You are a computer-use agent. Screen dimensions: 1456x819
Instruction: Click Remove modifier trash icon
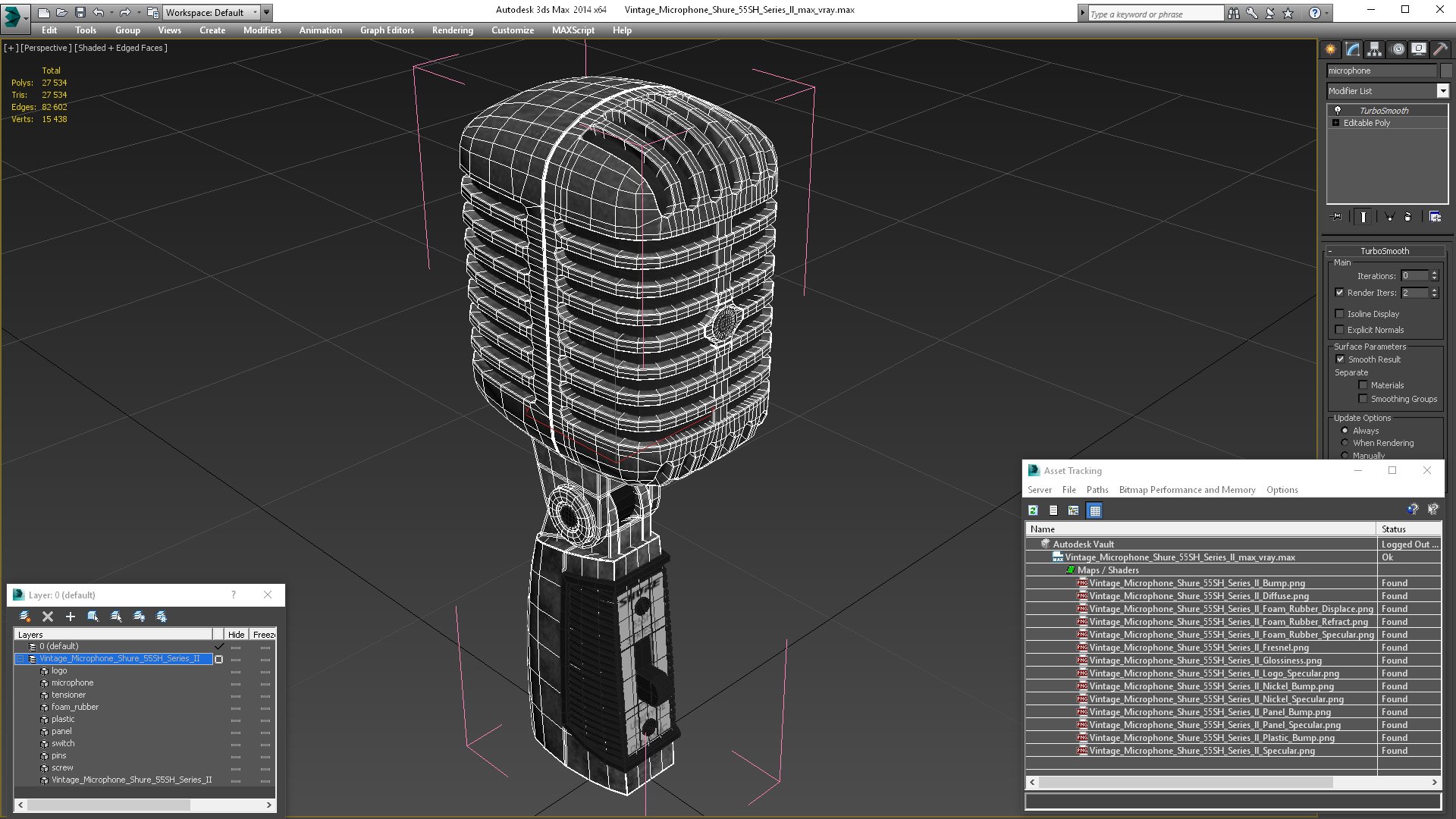(x=1407, y=217)
